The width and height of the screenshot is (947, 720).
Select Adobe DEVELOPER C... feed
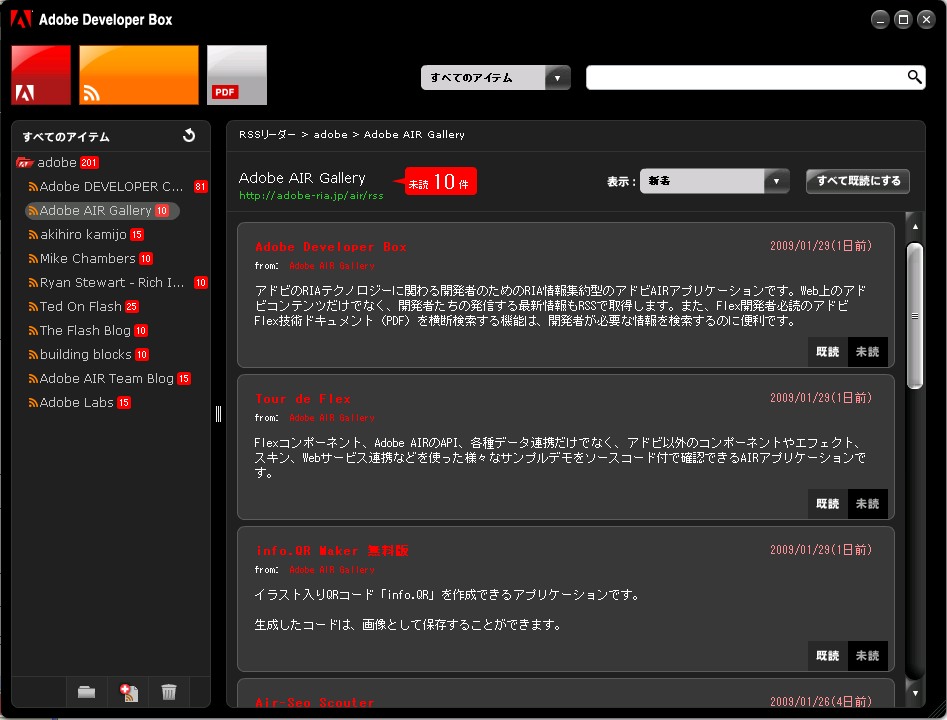tap(111, 187)
